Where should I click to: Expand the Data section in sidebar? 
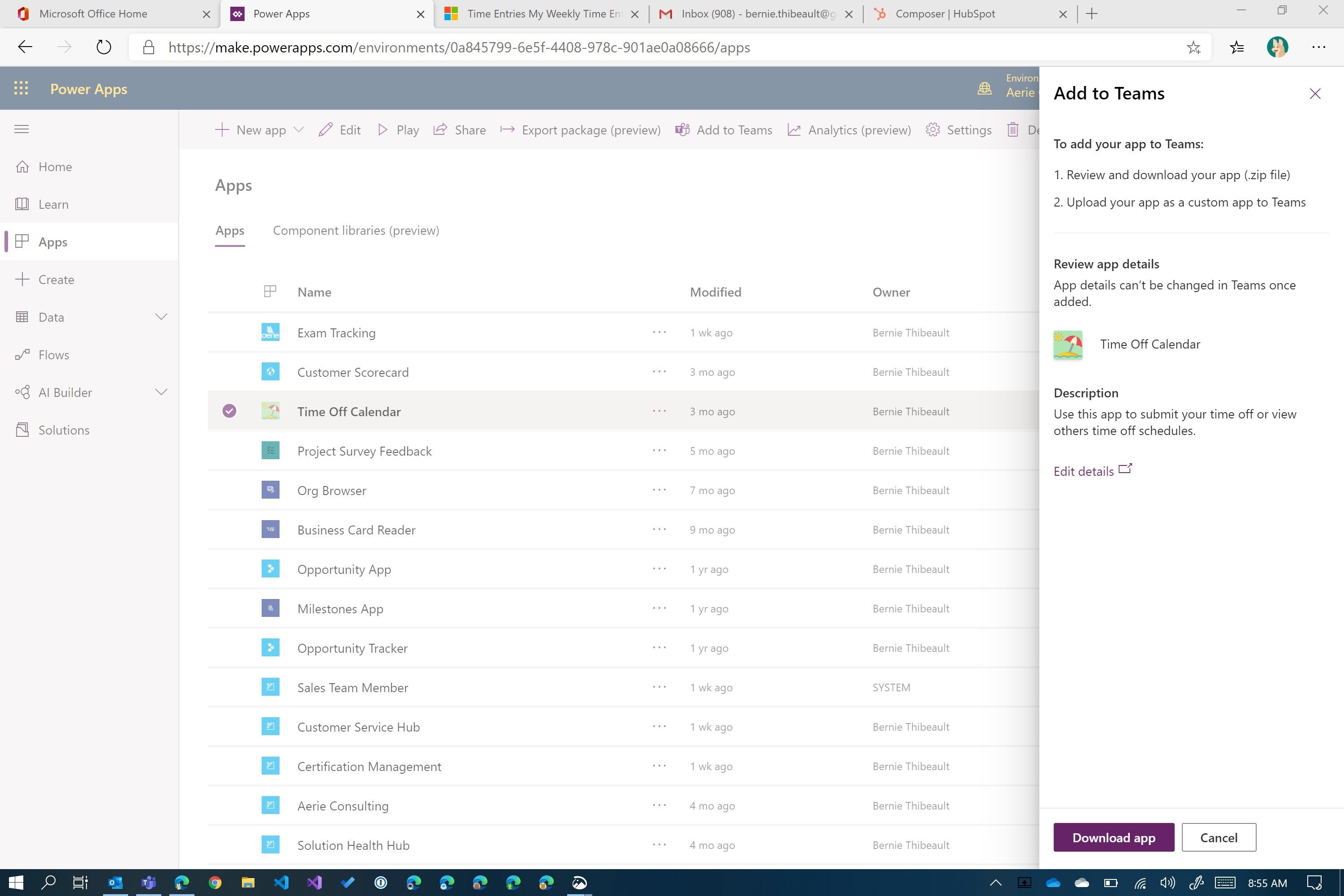pyautogui.click(x=161, y=317)
